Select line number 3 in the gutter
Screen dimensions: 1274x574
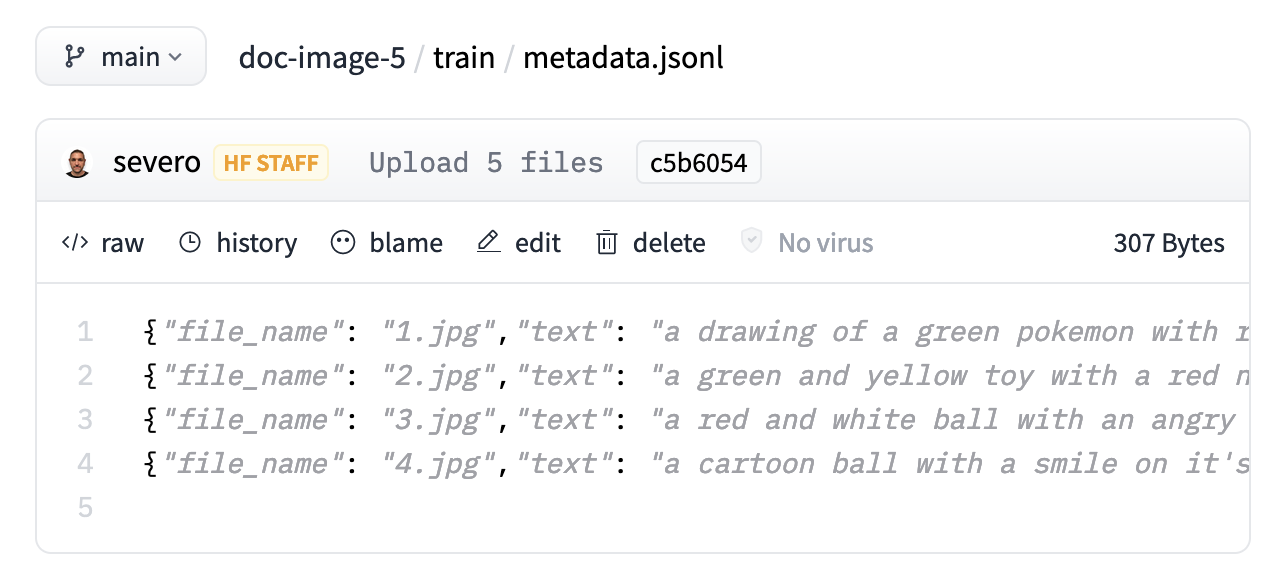(x=85, y=420)
